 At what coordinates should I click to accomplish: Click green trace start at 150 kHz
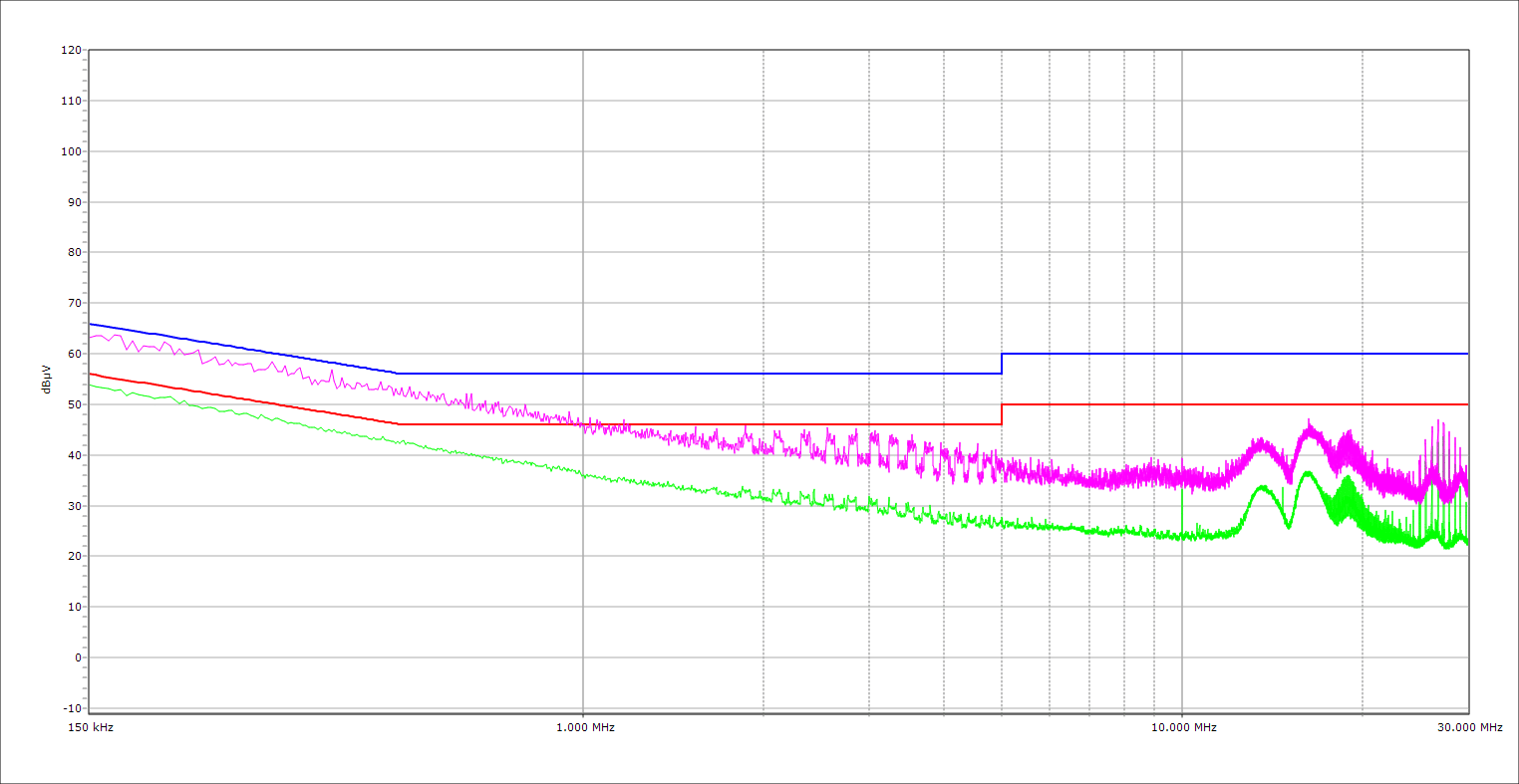point(91,385)
